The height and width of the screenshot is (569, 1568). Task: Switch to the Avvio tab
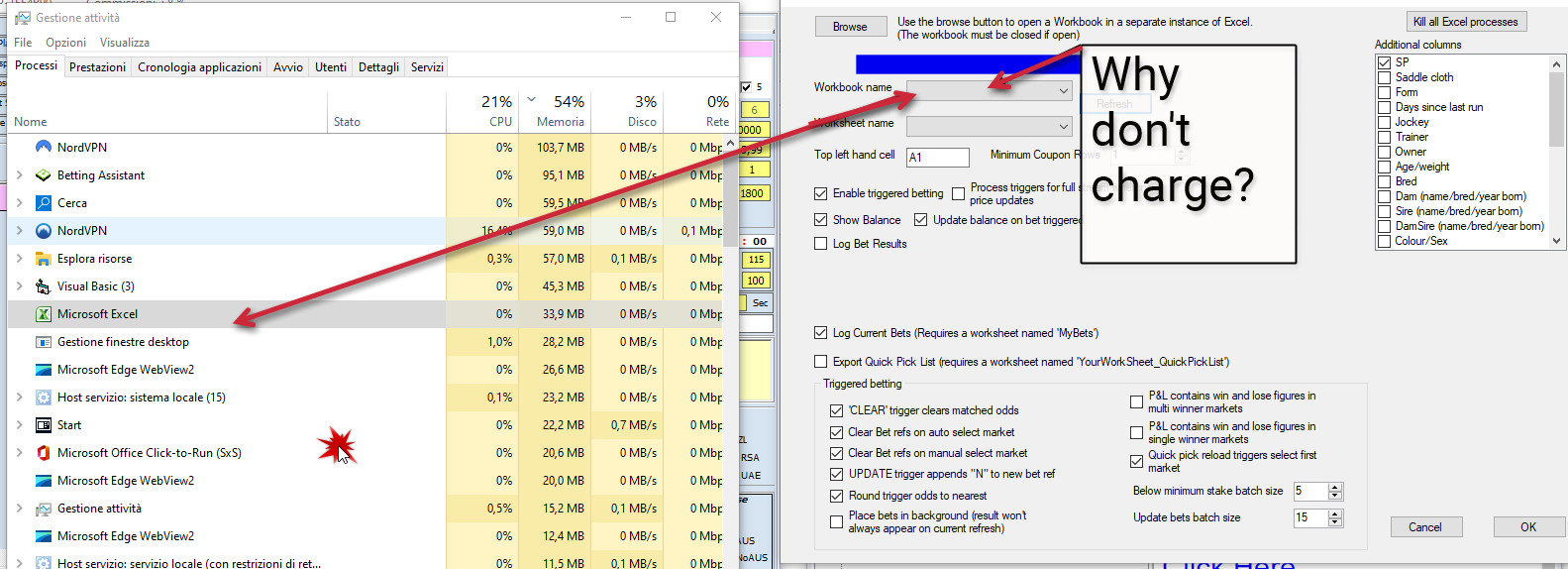pyautogui.click(x=288, y=67)
